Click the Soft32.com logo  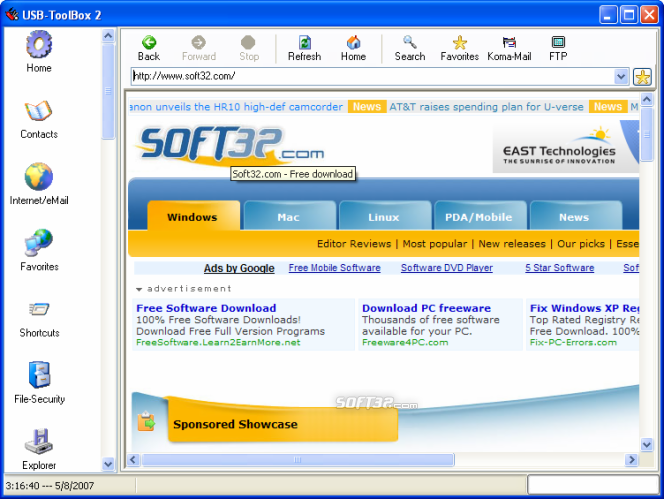pyautogui.click(x=231, y=144)
